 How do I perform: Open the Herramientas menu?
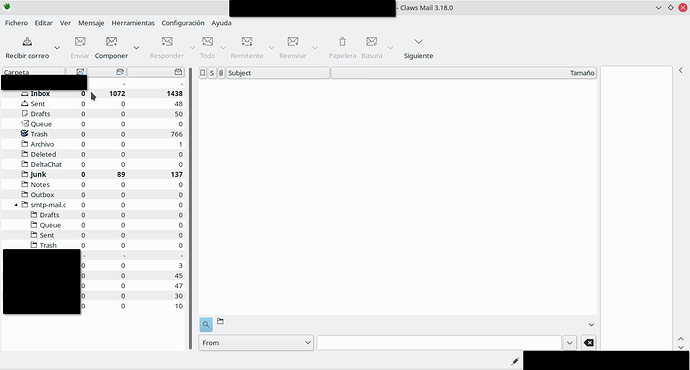[133, 23]
